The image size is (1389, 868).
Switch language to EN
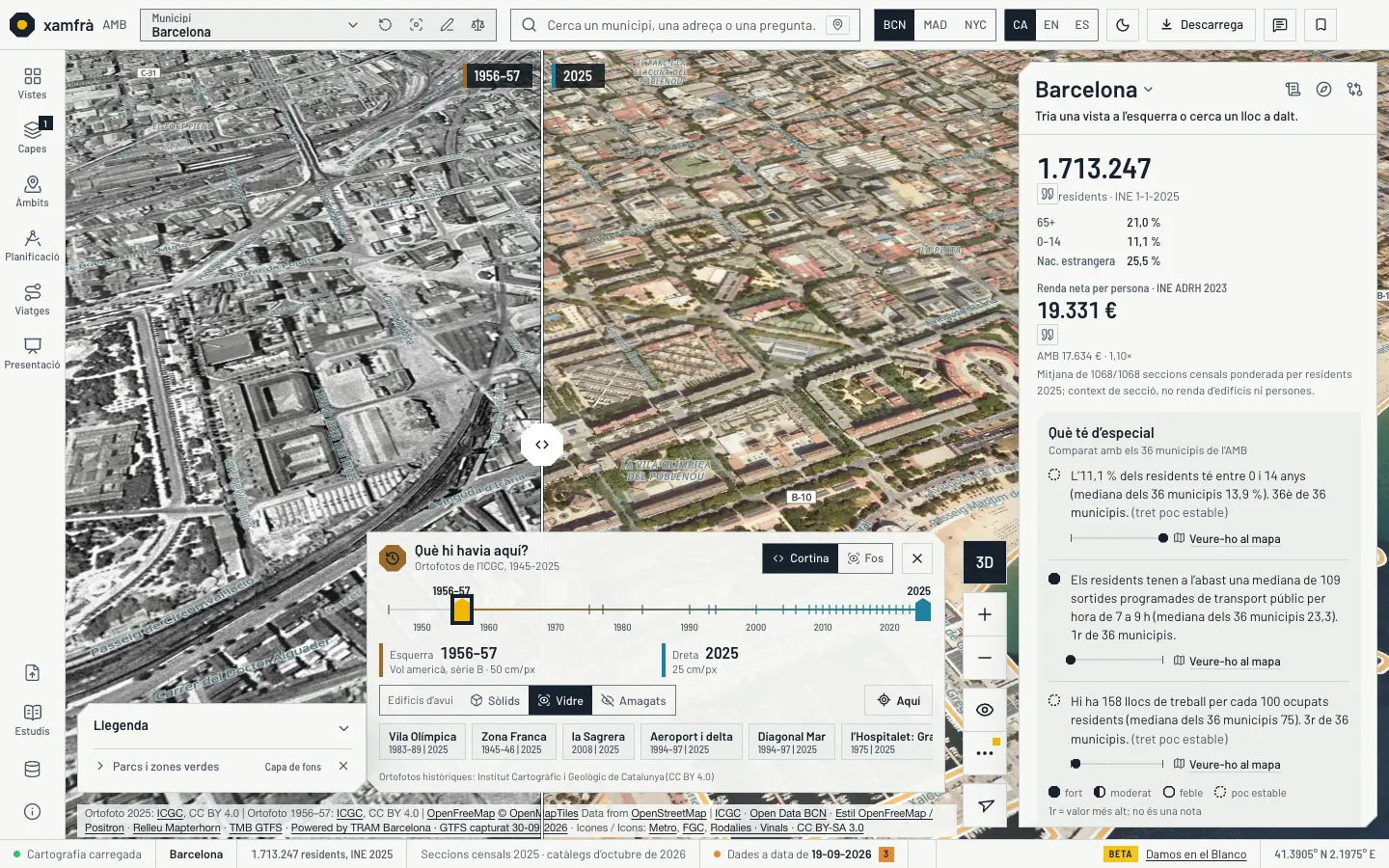click(1051, 25)
